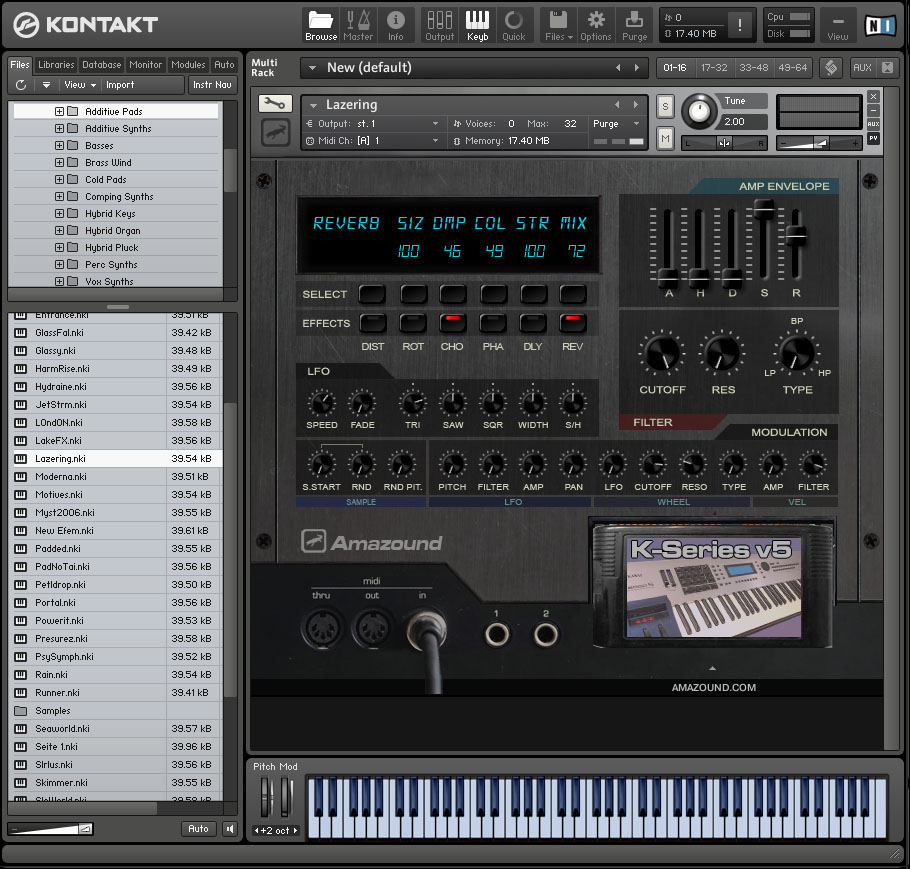Click the Master editor metronome icon
This screenshot has width=910, height=869.
[358, 26]
